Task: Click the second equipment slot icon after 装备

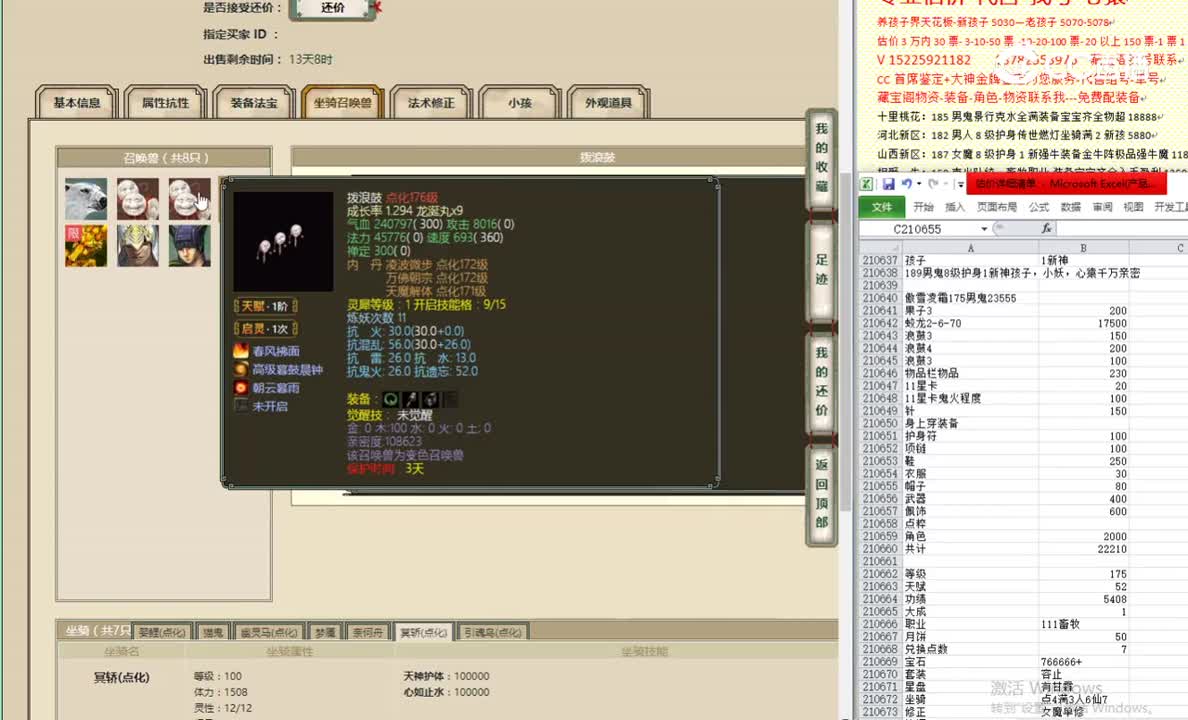Action: coord(411,399)
